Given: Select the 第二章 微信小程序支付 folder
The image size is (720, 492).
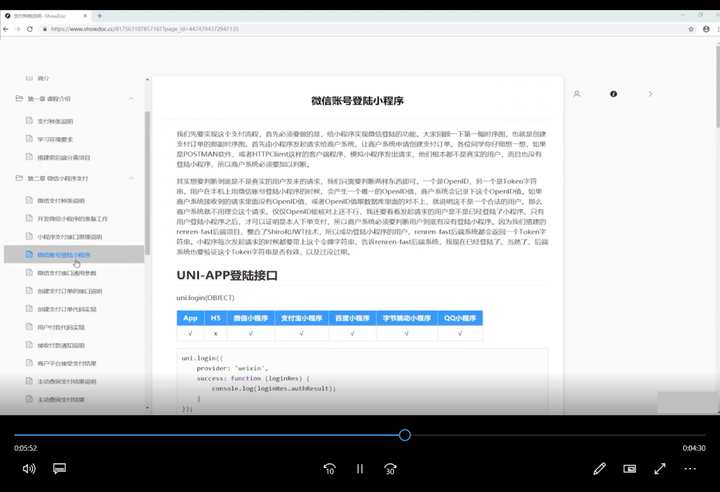Looking at the screenshot, I should (x=58, y=178).
